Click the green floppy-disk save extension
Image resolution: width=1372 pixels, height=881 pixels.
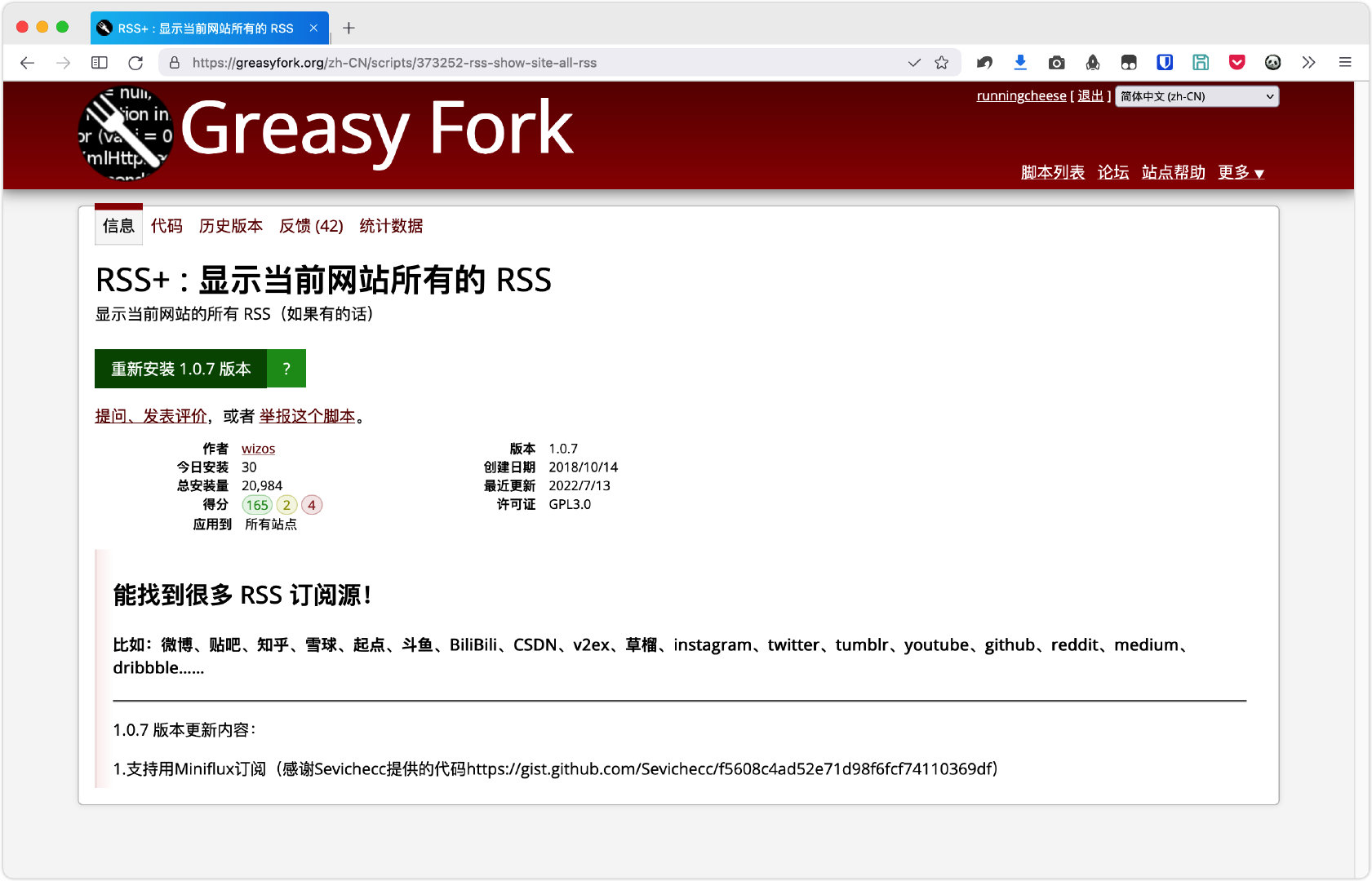pyautogui.click(x=1201, y=63)
